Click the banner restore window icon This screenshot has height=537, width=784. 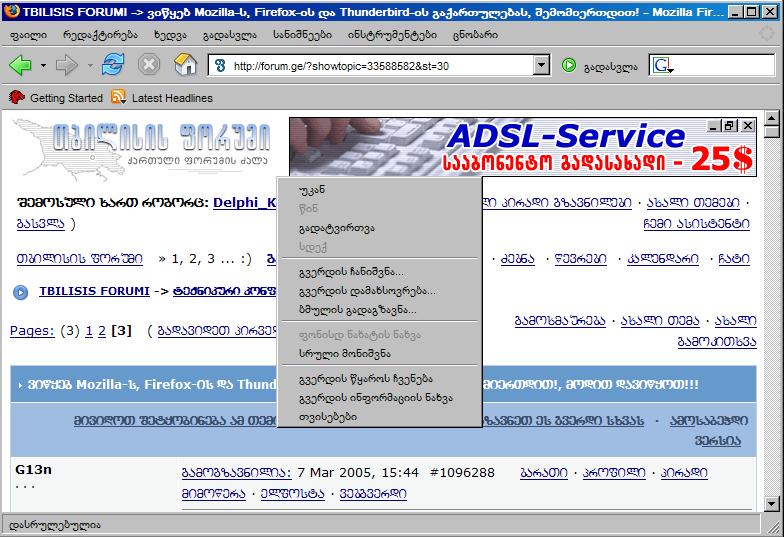(730, 126)
